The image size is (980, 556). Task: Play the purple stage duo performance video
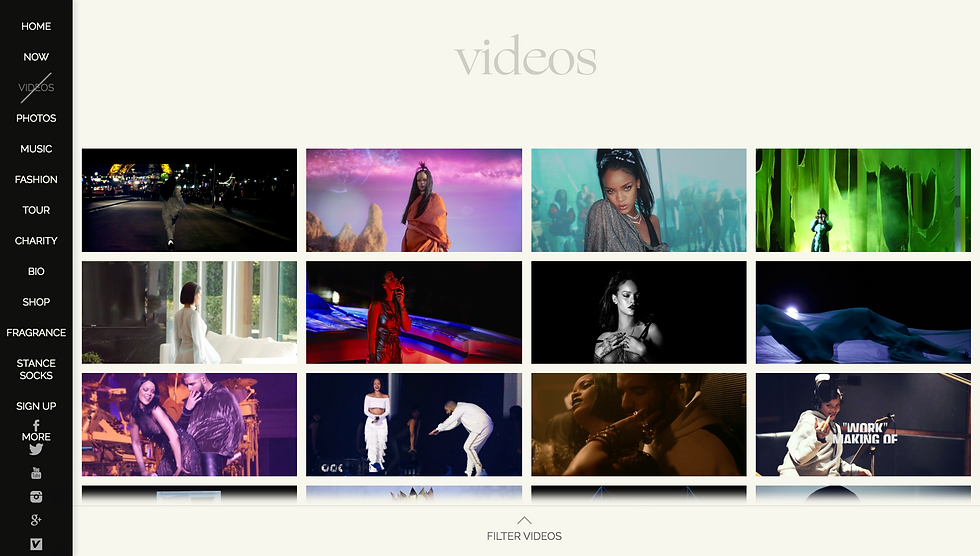(x=189, y=425)
